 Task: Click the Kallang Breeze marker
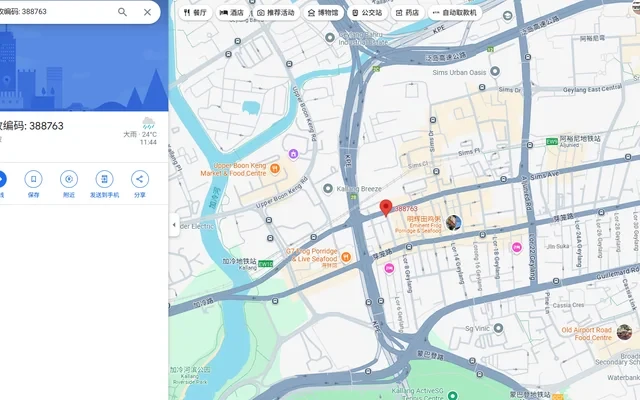[328, 188]
